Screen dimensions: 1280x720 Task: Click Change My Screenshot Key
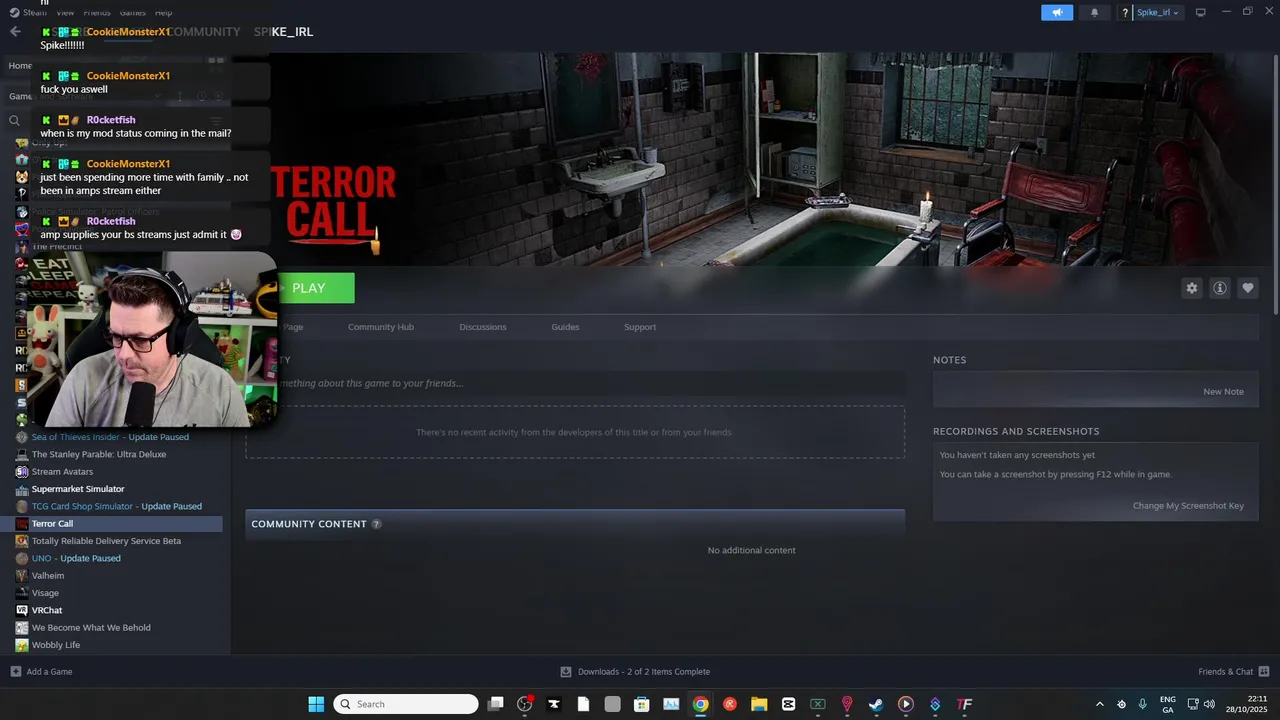coord(1188,506)
